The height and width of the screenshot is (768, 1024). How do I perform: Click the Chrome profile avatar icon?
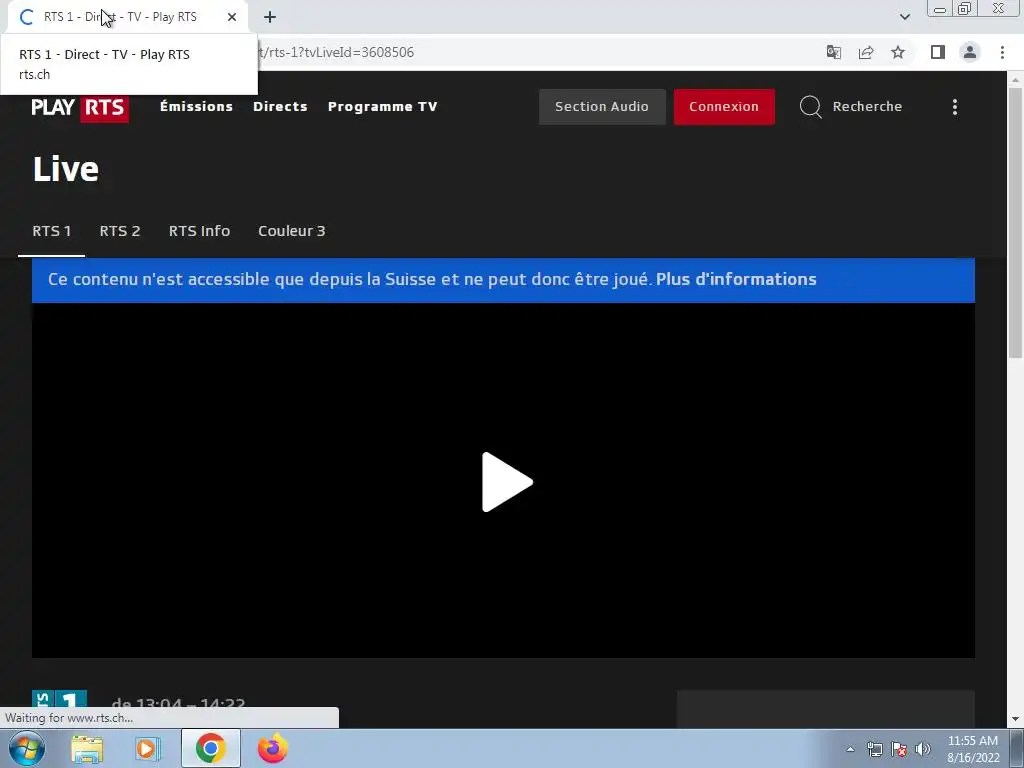pyautogui.click(x=970, y=52)
